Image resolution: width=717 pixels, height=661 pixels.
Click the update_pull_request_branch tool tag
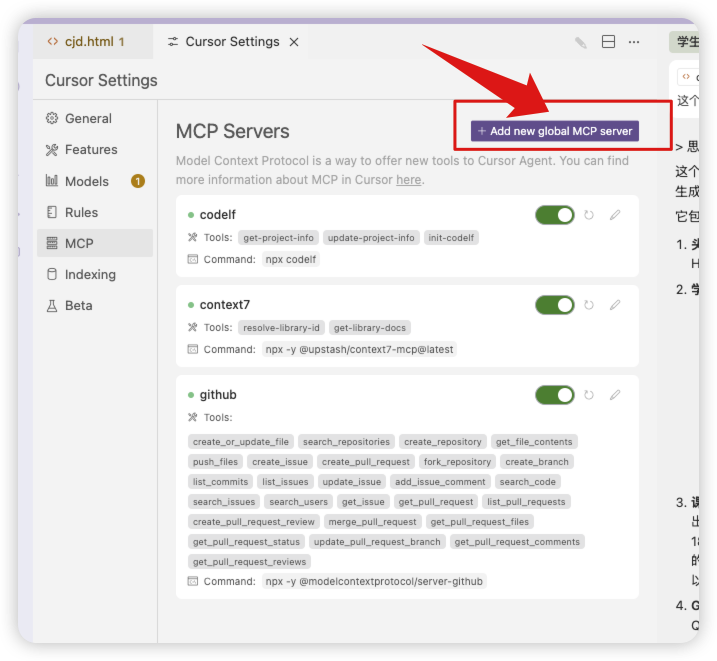tap(377, 542)
